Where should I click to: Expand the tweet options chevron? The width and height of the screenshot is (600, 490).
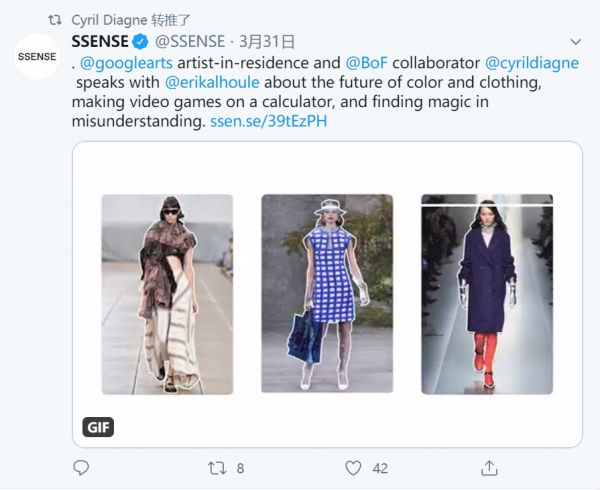point(575,41)
